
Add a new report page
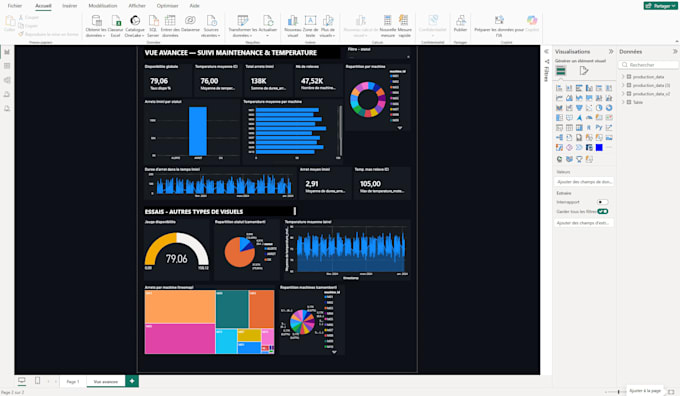[132, 381]
